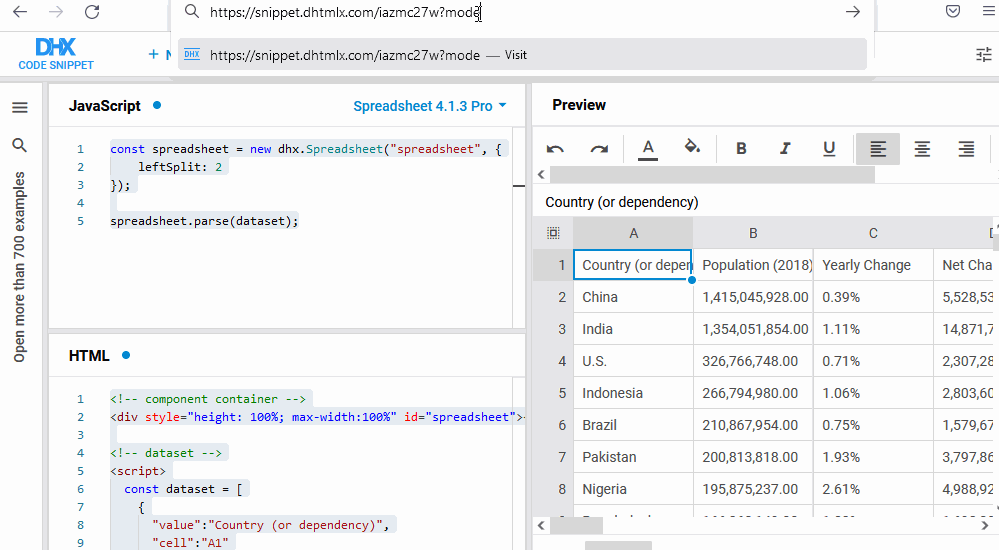Click the Population (2018) header cell
This screenshot has height=550, width=999.
click(753, 265)
